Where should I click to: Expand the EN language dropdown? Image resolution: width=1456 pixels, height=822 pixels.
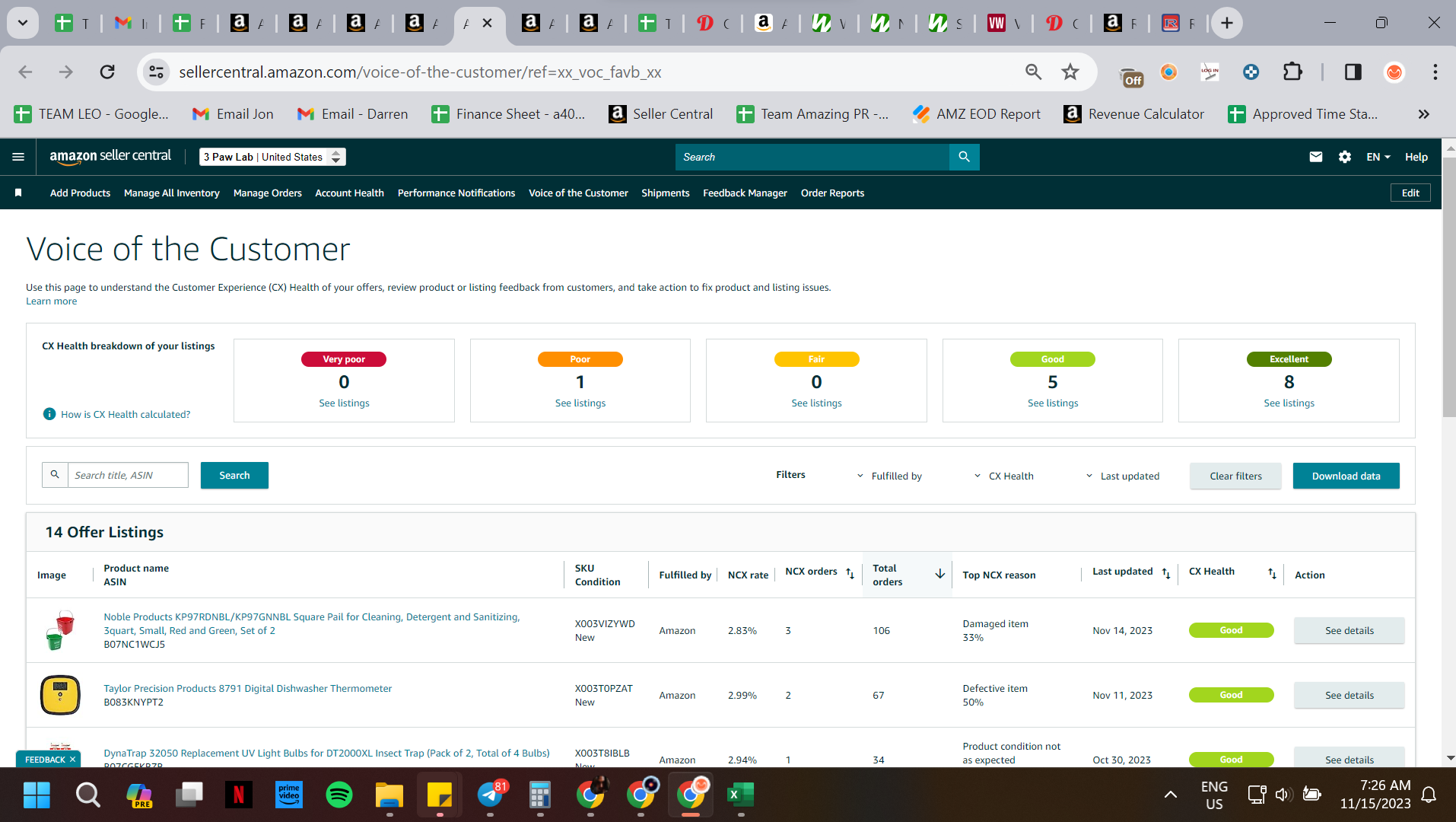(1378, 157)
